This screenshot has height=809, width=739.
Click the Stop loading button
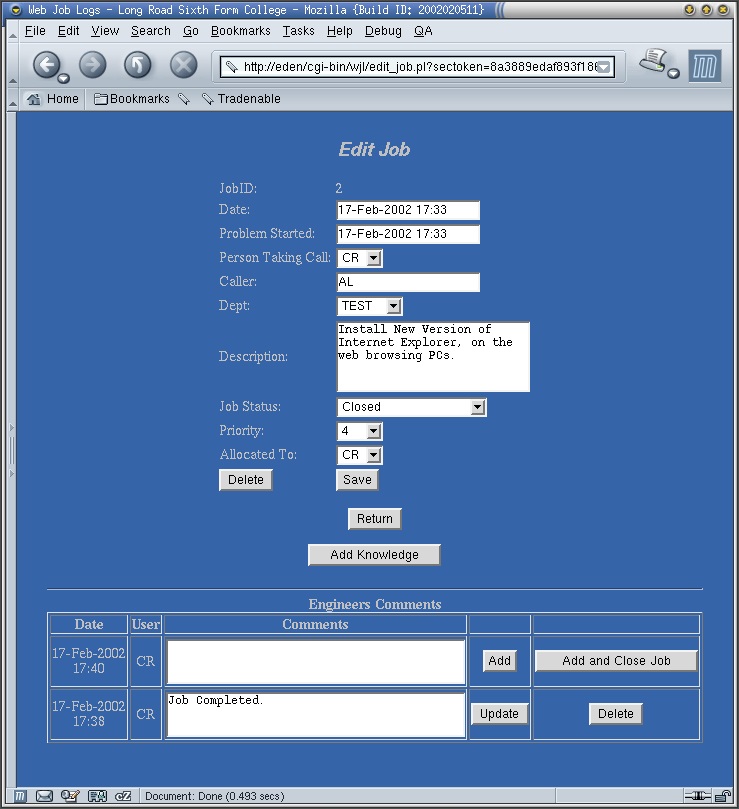point(184,65)
